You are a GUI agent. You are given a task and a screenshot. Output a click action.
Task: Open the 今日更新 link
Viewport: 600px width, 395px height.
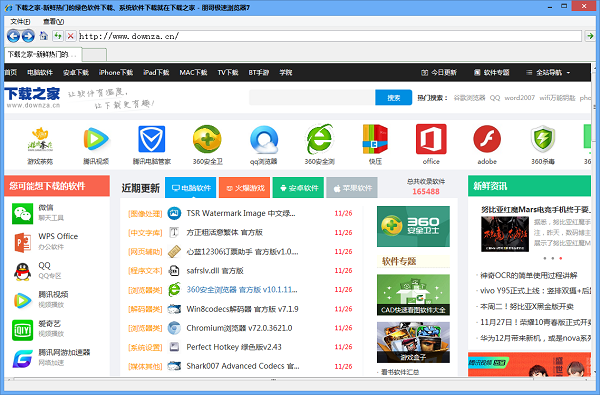(439, 72)
